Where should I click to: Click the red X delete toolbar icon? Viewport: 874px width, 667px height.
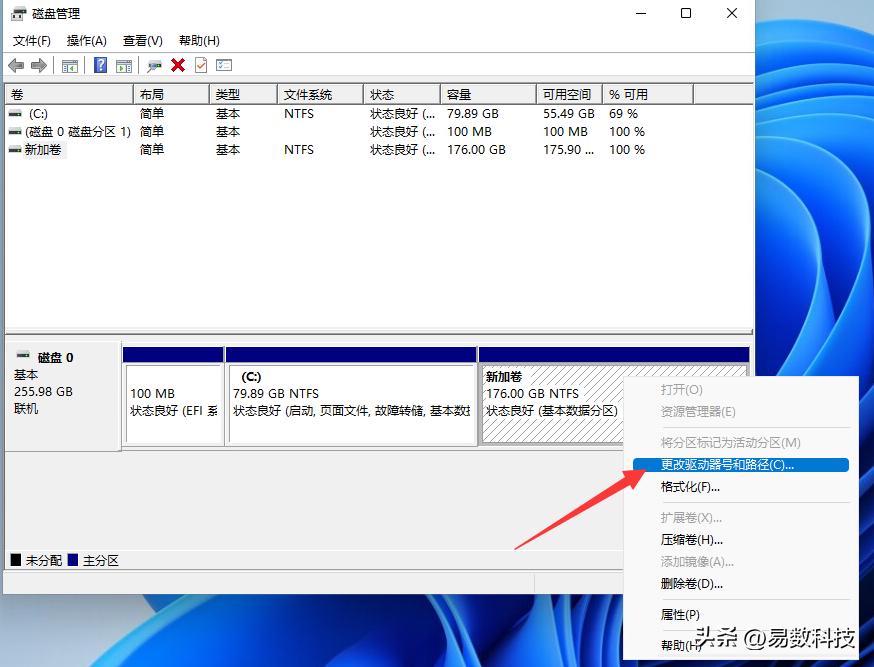click(x=177, y=65)
